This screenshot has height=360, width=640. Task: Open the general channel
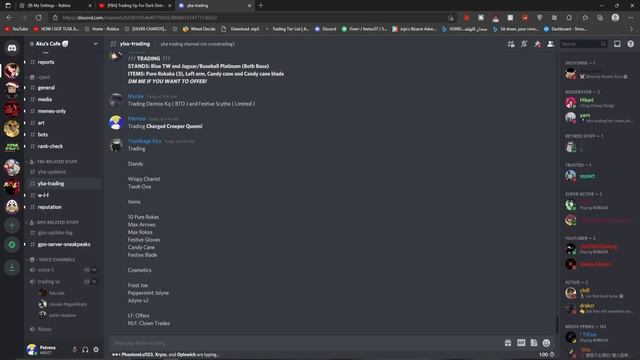tap(63, 88)
